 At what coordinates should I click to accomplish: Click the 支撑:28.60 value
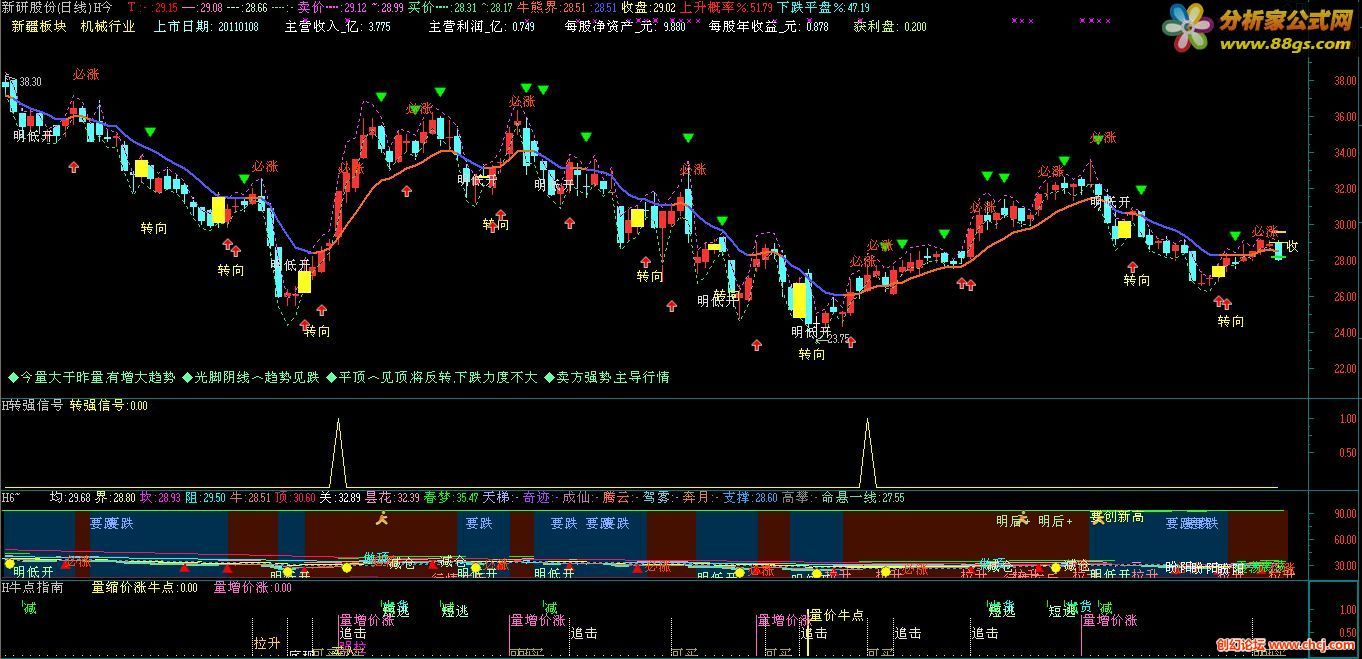(750, 496)
